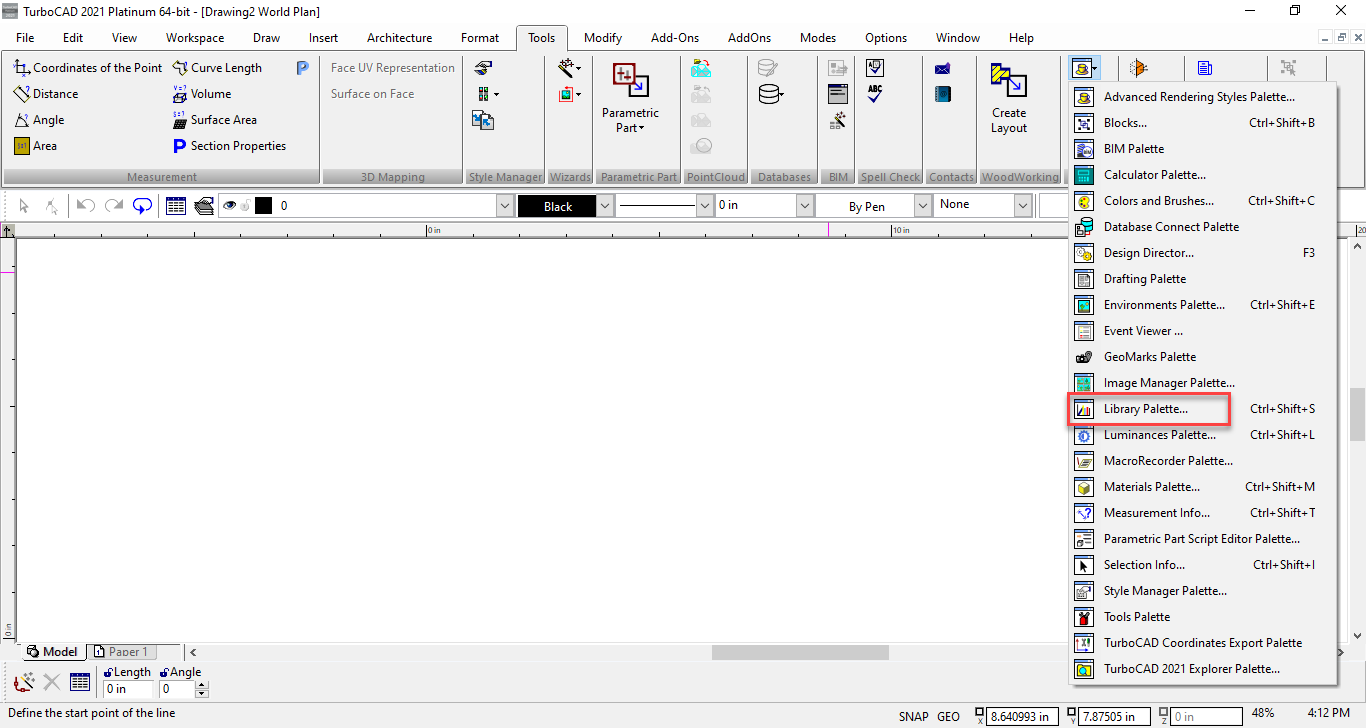Select the Angle measurement tool
This screenshot has height=728, width=1366.
pyautogui.click(x=39, y=120)
